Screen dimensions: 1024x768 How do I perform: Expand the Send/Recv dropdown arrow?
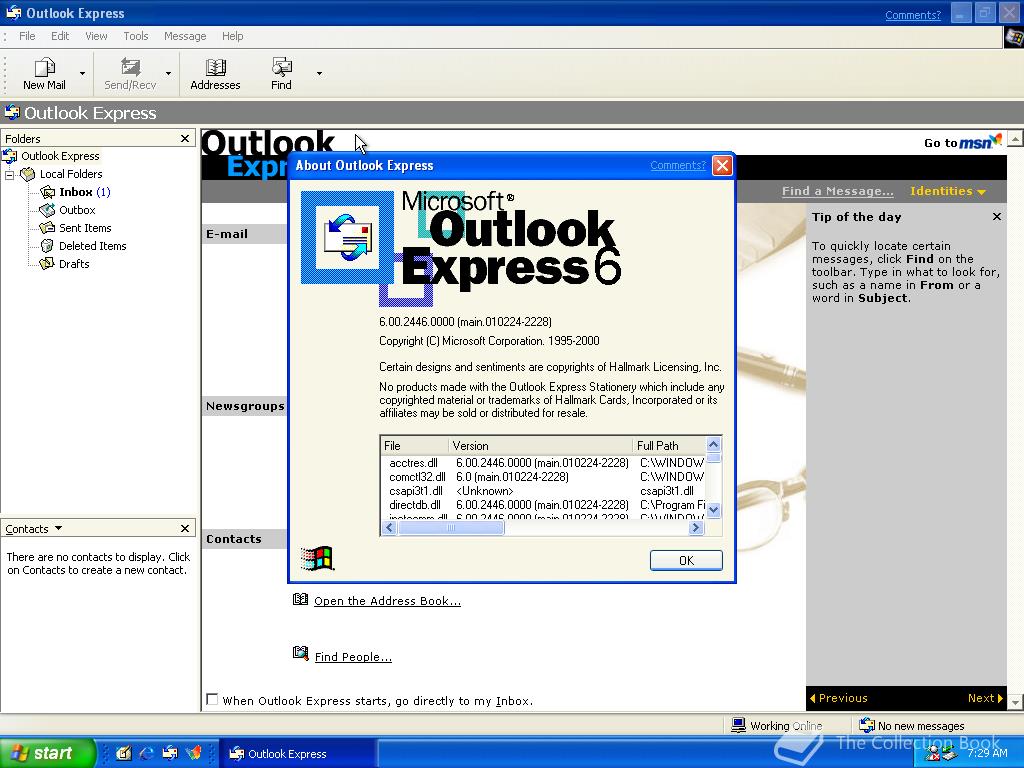tap(168, 74)
